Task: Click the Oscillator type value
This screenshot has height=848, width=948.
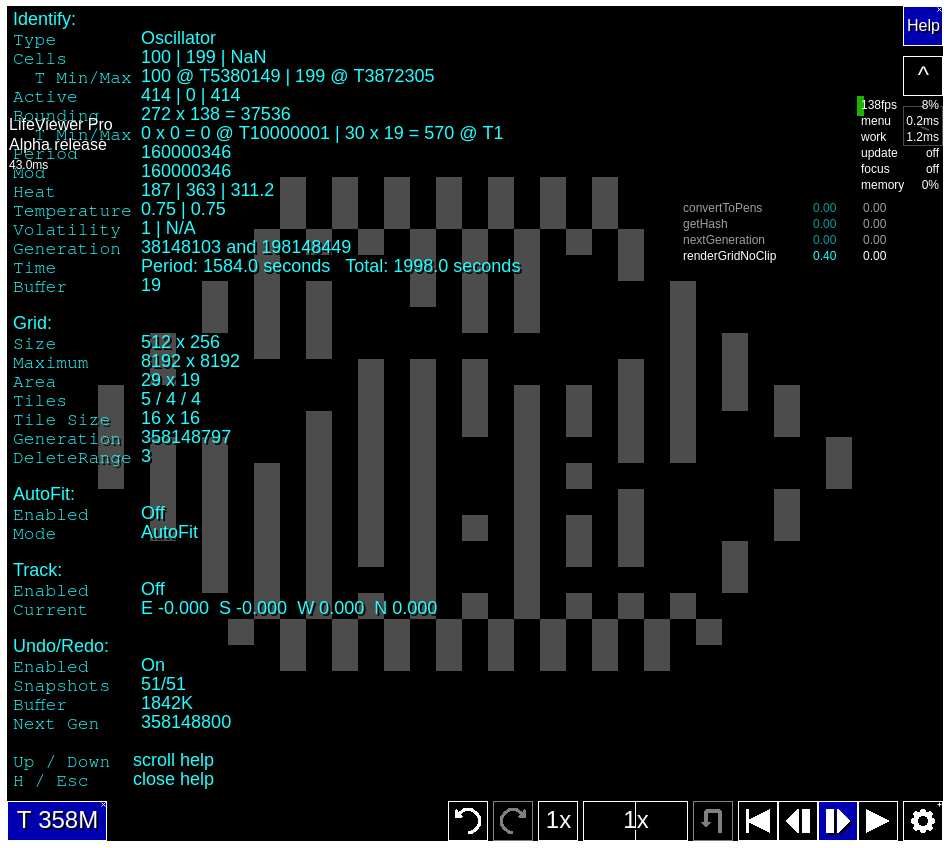Action: pos(178,38)
